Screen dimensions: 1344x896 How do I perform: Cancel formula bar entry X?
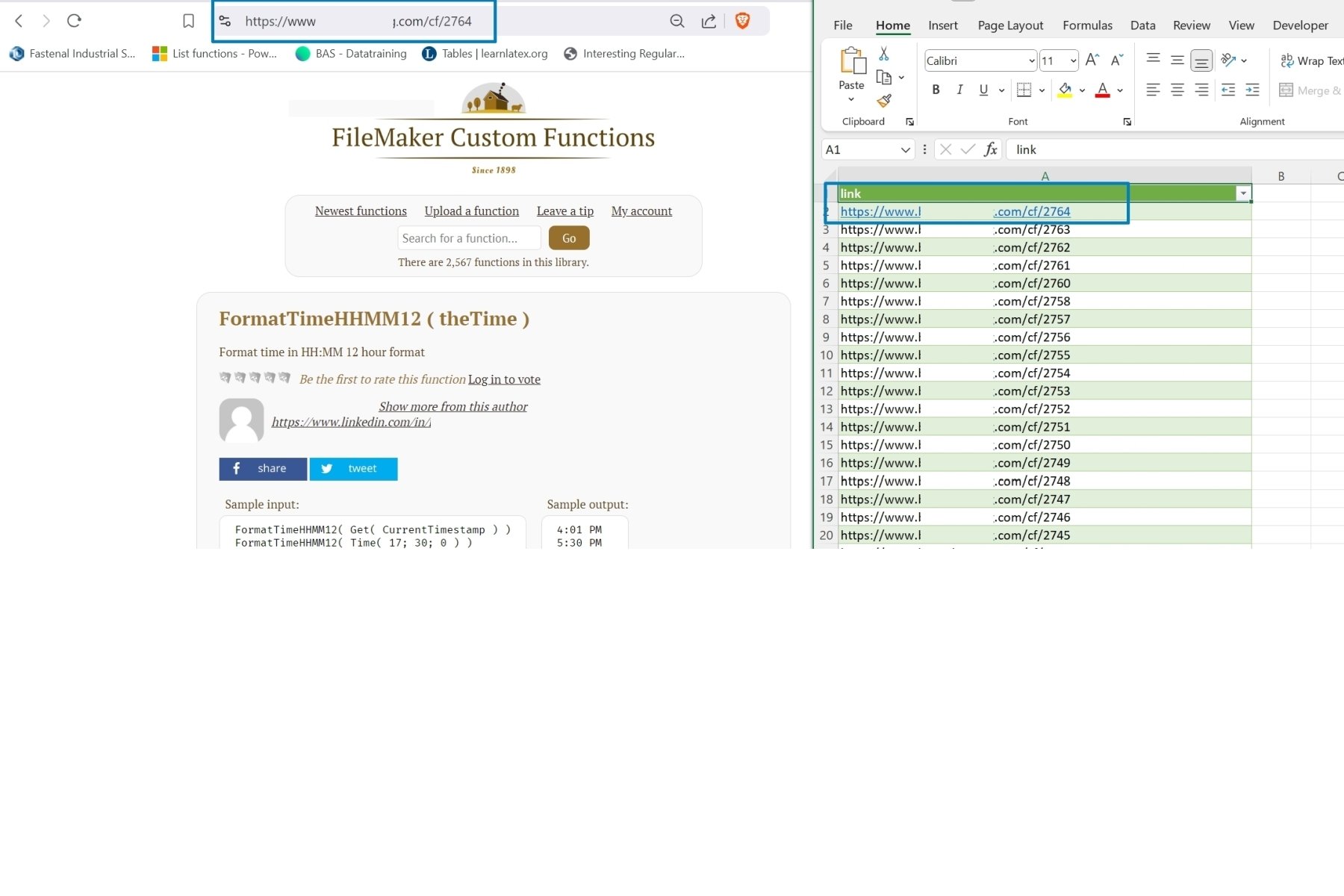[x=945, y=149]
